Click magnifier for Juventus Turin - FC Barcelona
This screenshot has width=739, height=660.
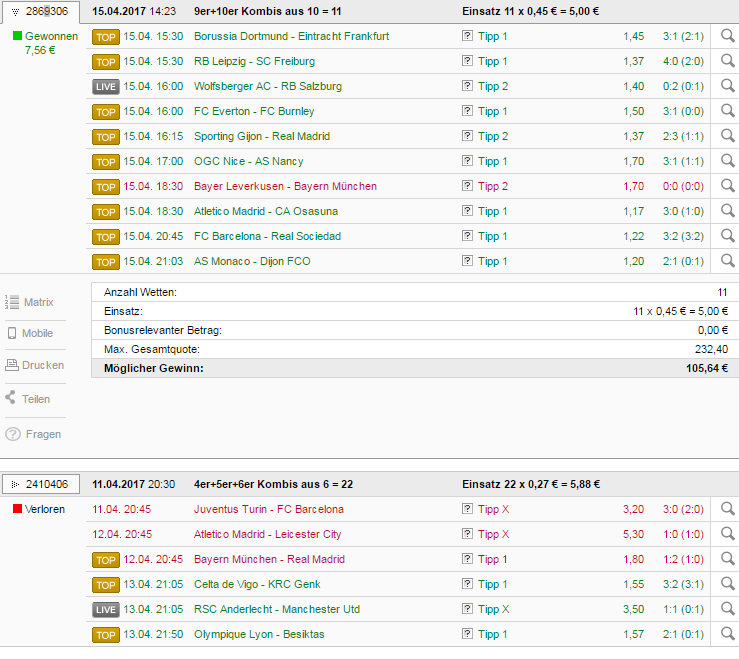(x=728, y=509)
